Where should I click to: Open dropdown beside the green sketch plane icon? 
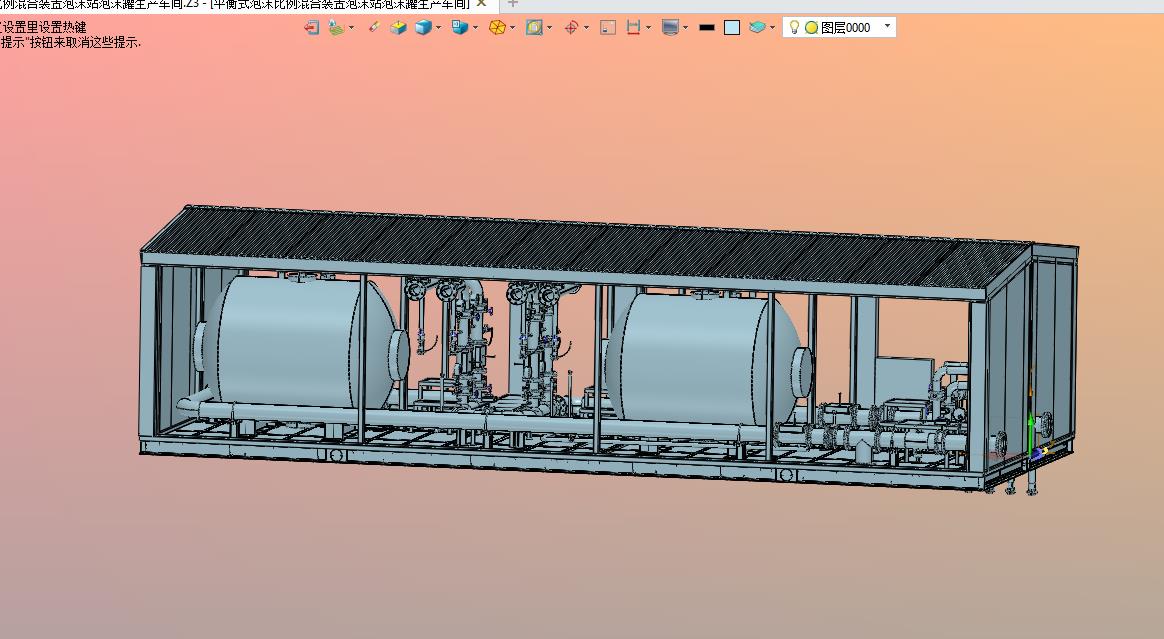(x=351, y=28)
